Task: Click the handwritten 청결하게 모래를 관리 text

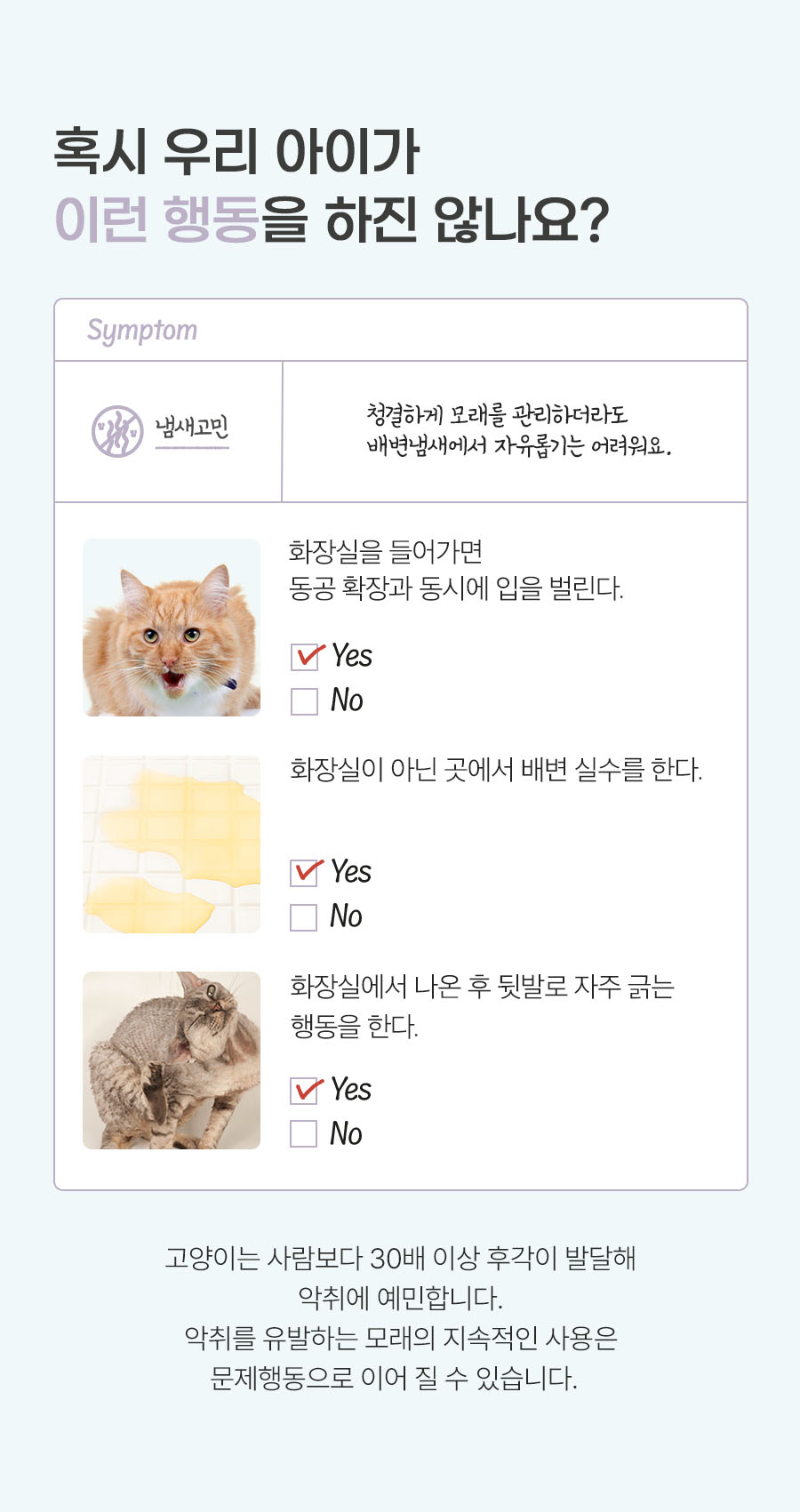Action: (497, 414)
